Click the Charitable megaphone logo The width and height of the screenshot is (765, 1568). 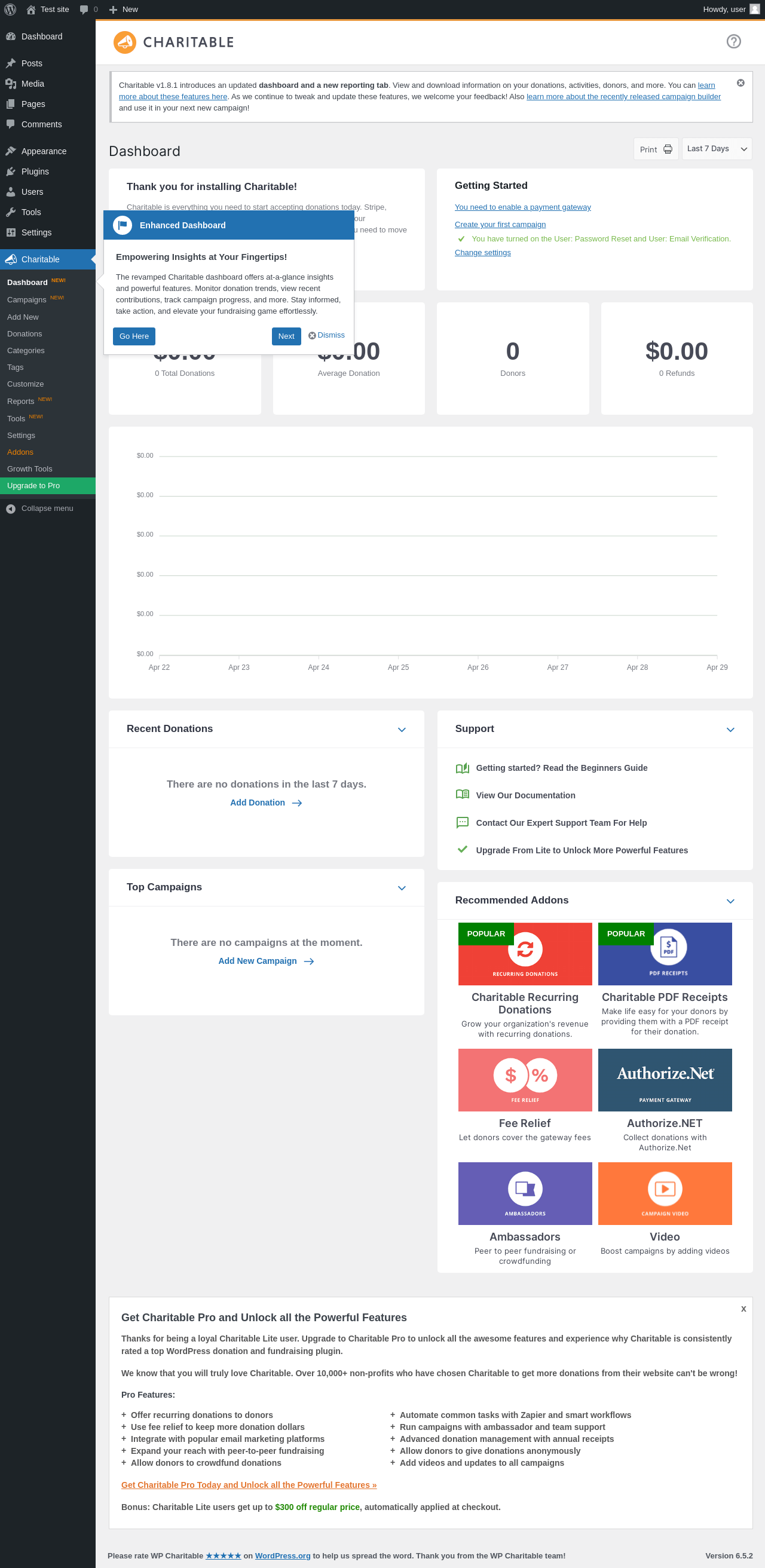(125, 42)
